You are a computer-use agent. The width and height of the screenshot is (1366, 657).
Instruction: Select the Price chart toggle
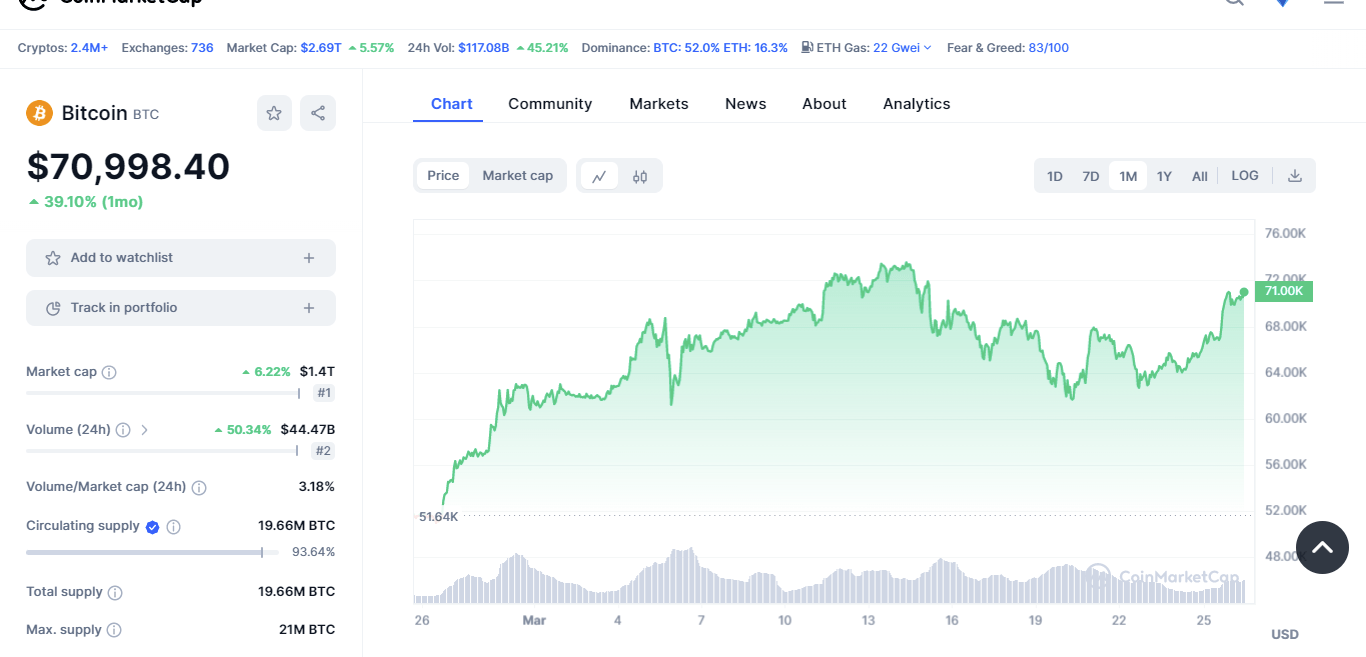click(x=443, y=176)
